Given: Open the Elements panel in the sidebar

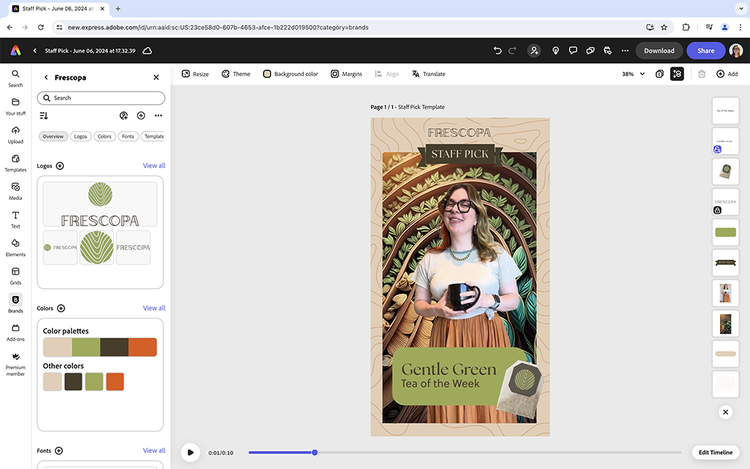Looking at the screenshot, I should 15,244.
